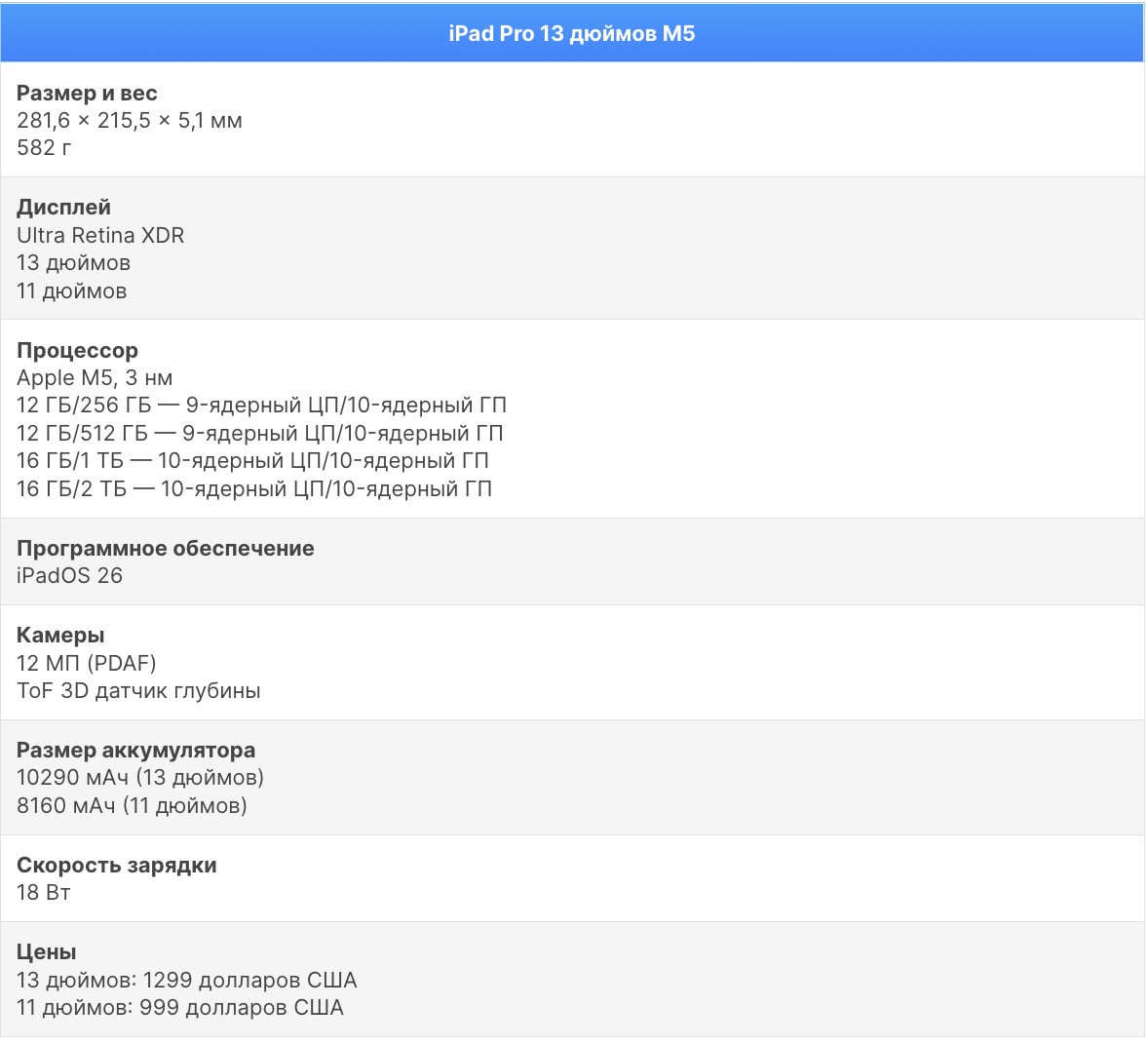Click the Процессор section heading
This screenshot has height=1045, width=1148.
(77, 351)
